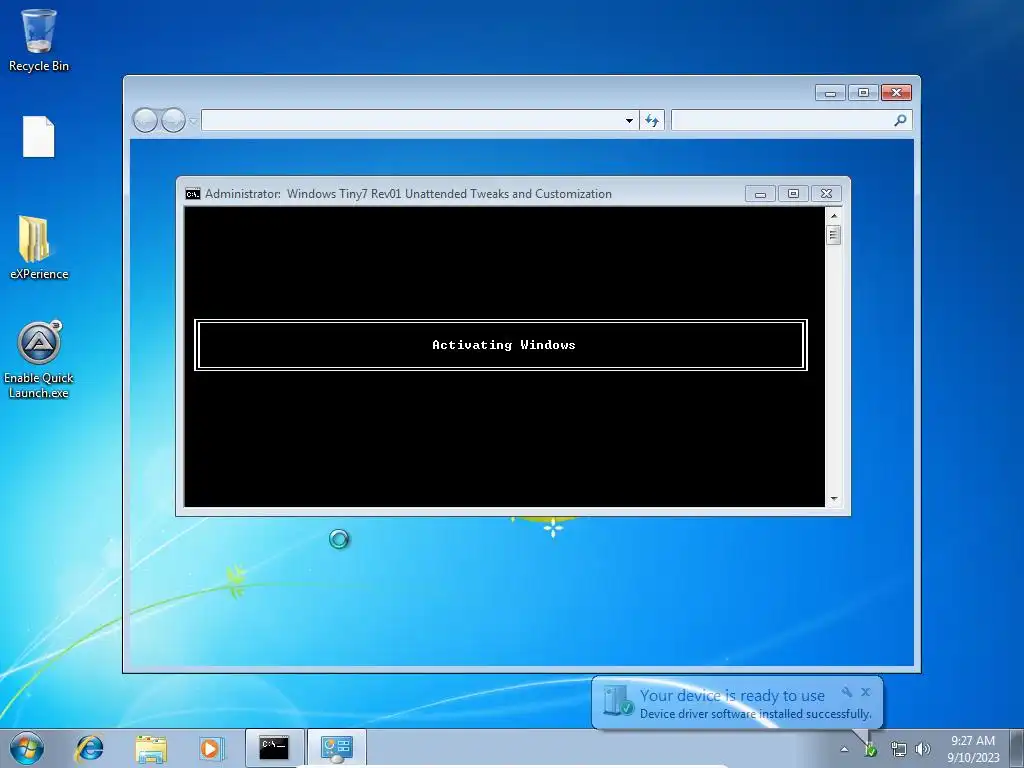Open the network tray icon
This screenshot has width=1024, height=768.
pyautogui.click(x=899, y=749)
